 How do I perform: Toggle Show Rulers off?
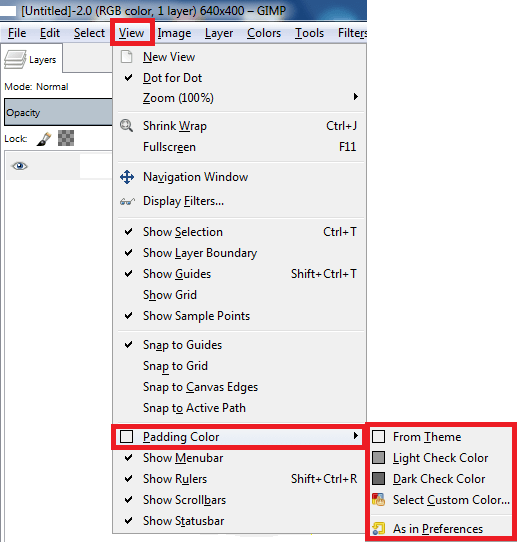click(240, 479)
